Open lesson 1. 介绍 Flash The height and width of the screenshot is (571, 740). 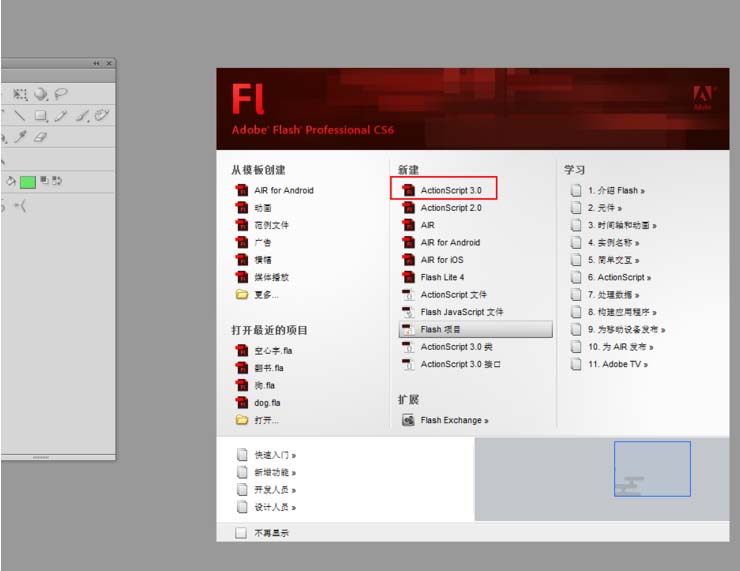(x=607, y=190)
